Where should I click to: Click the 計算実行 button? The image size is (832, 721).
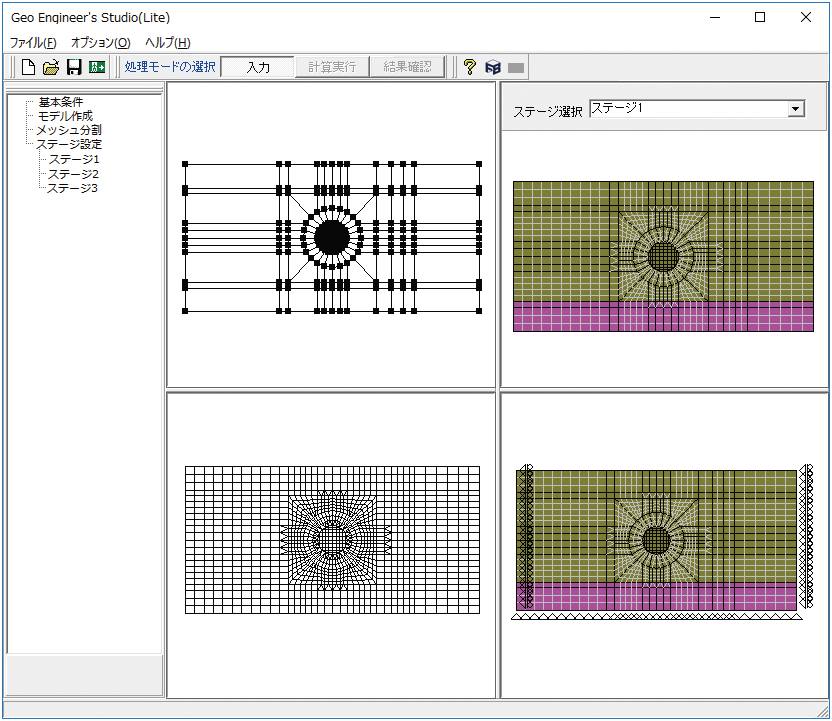(x=332, y=67)
